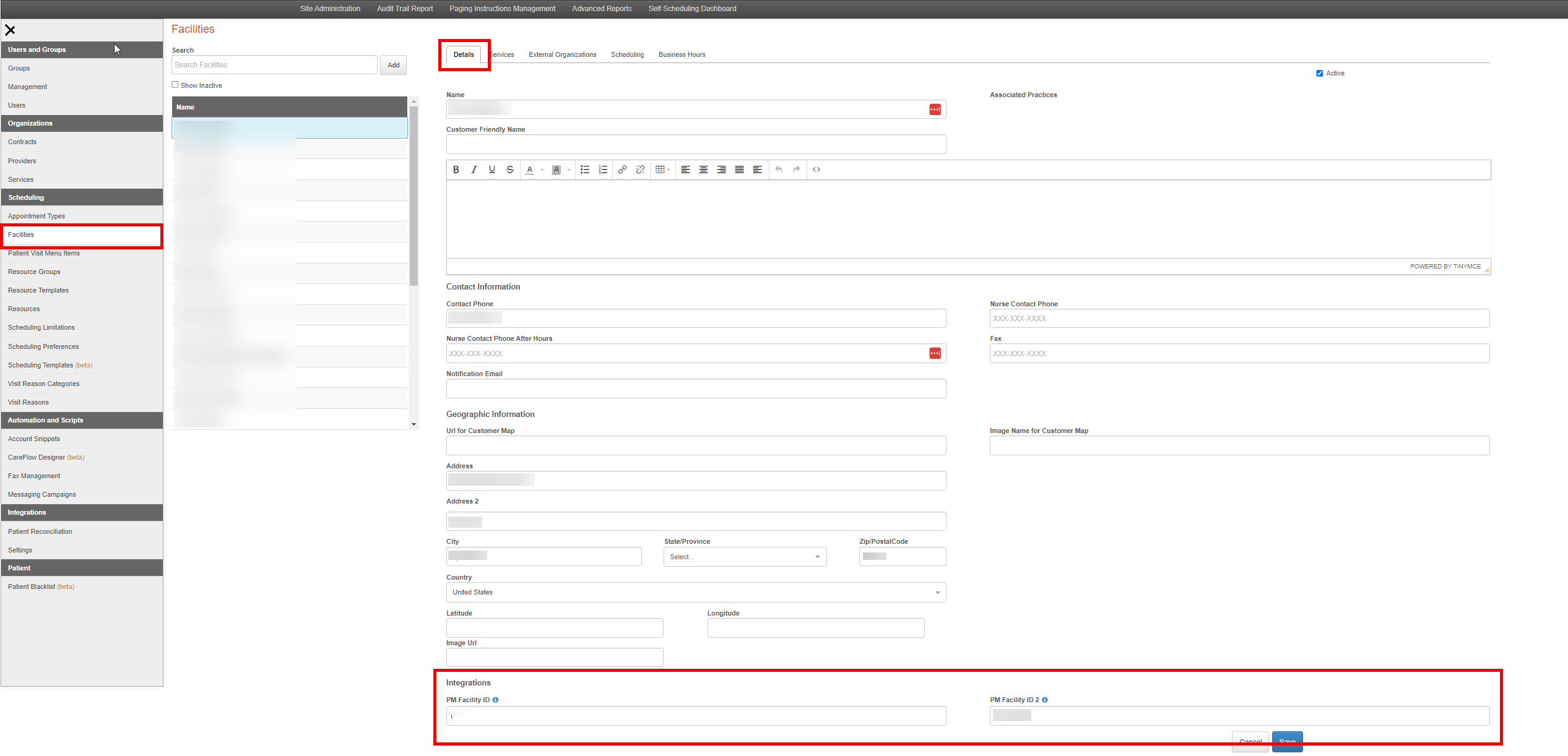Click info icon beside PM Facility ID
1568x756 pixels.
[495, 700]
